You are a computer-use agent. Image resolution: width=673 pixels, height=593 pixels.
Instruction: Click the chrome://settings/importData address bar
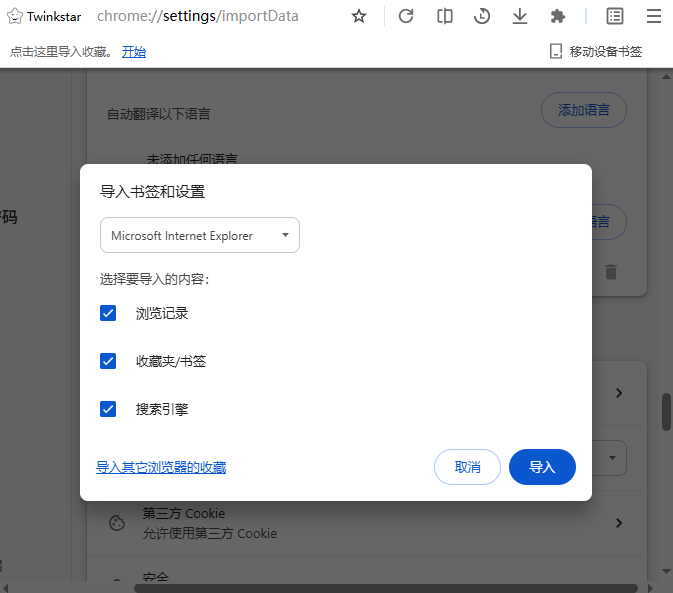click(x=197, y=16)
